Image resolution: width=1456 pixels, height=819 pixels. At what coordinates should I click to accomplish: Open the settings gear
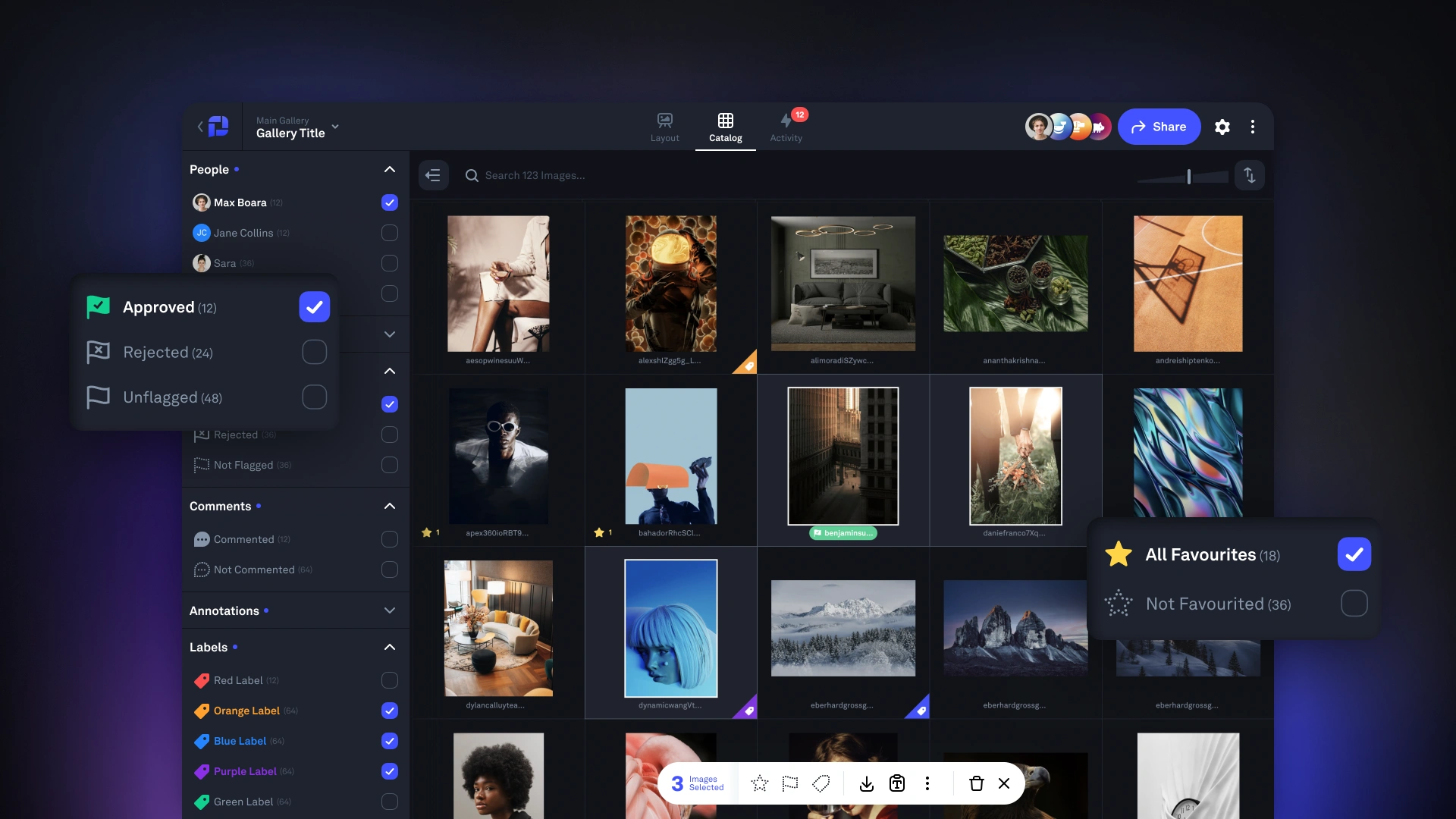coord(1222,127)
